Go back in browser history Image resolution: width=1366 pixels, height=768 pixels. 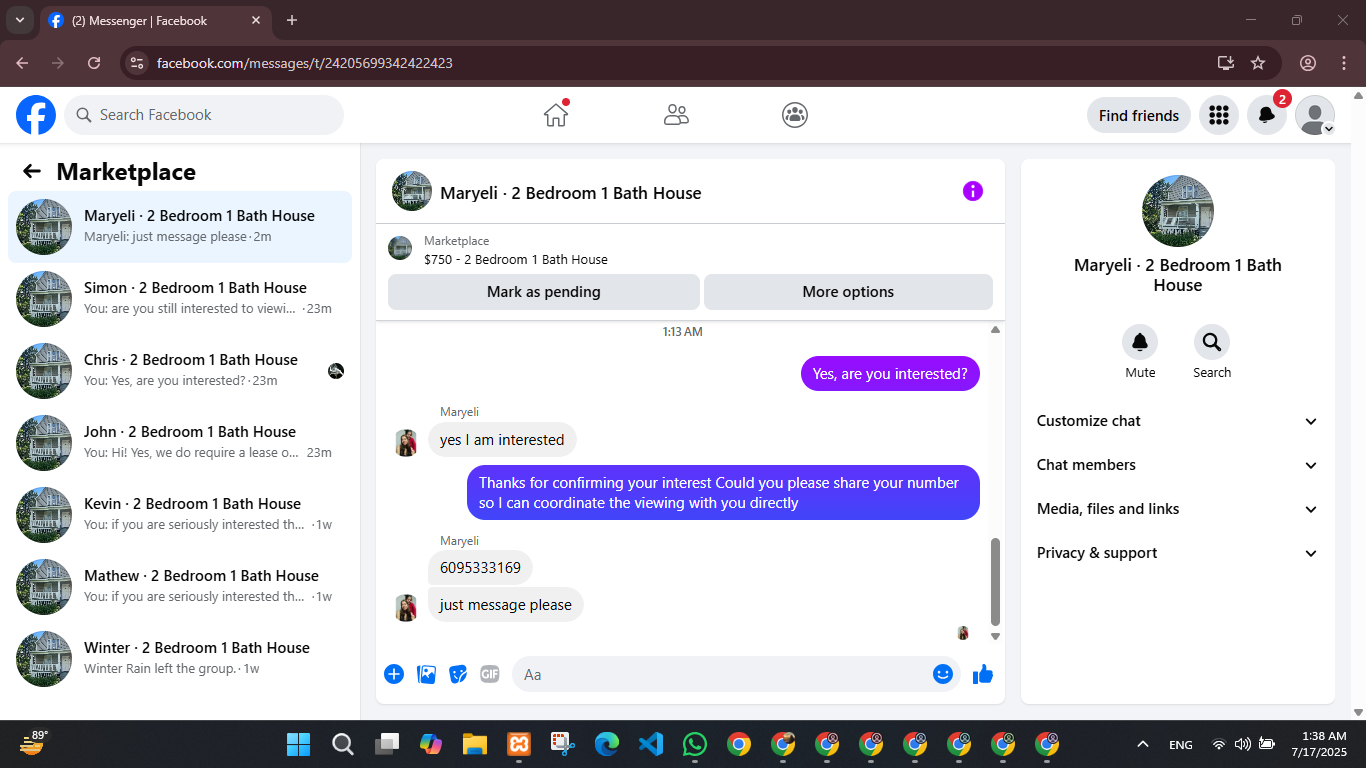[x=22, y=63]
